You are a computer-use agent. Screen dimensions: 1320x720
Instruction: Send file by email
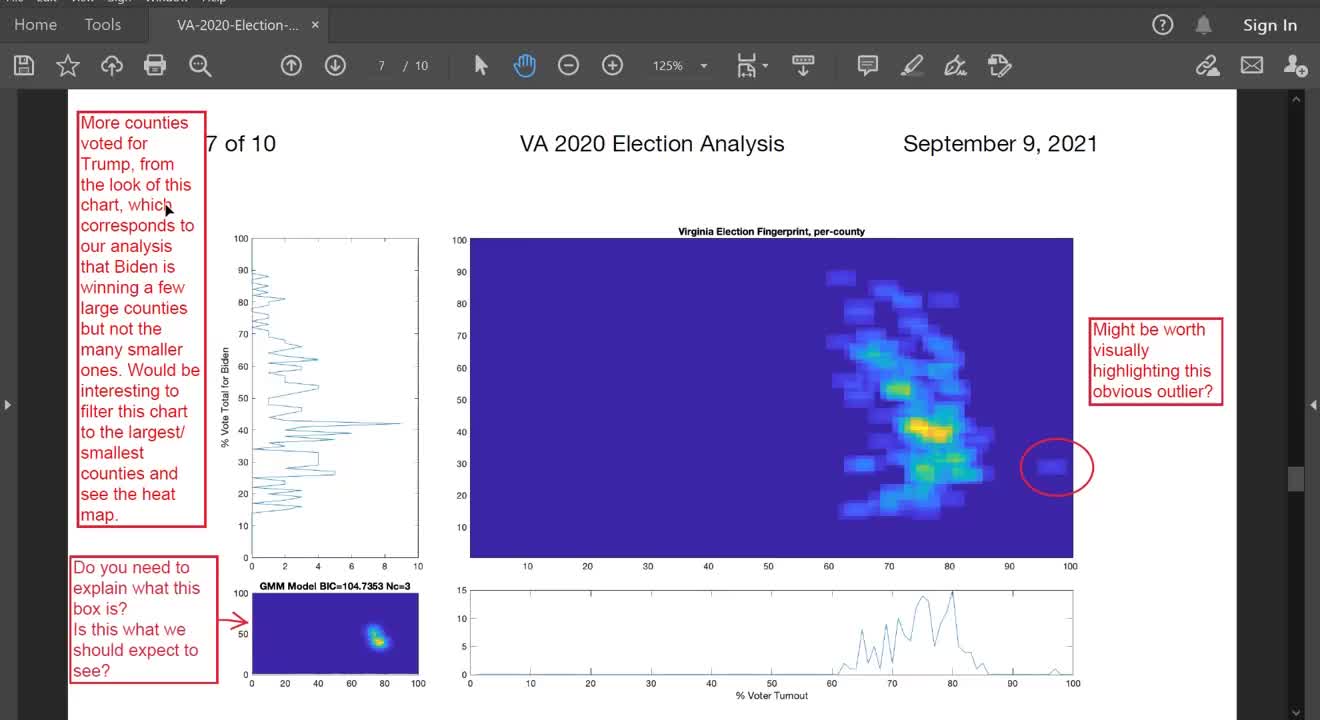tap(1252, 66)
